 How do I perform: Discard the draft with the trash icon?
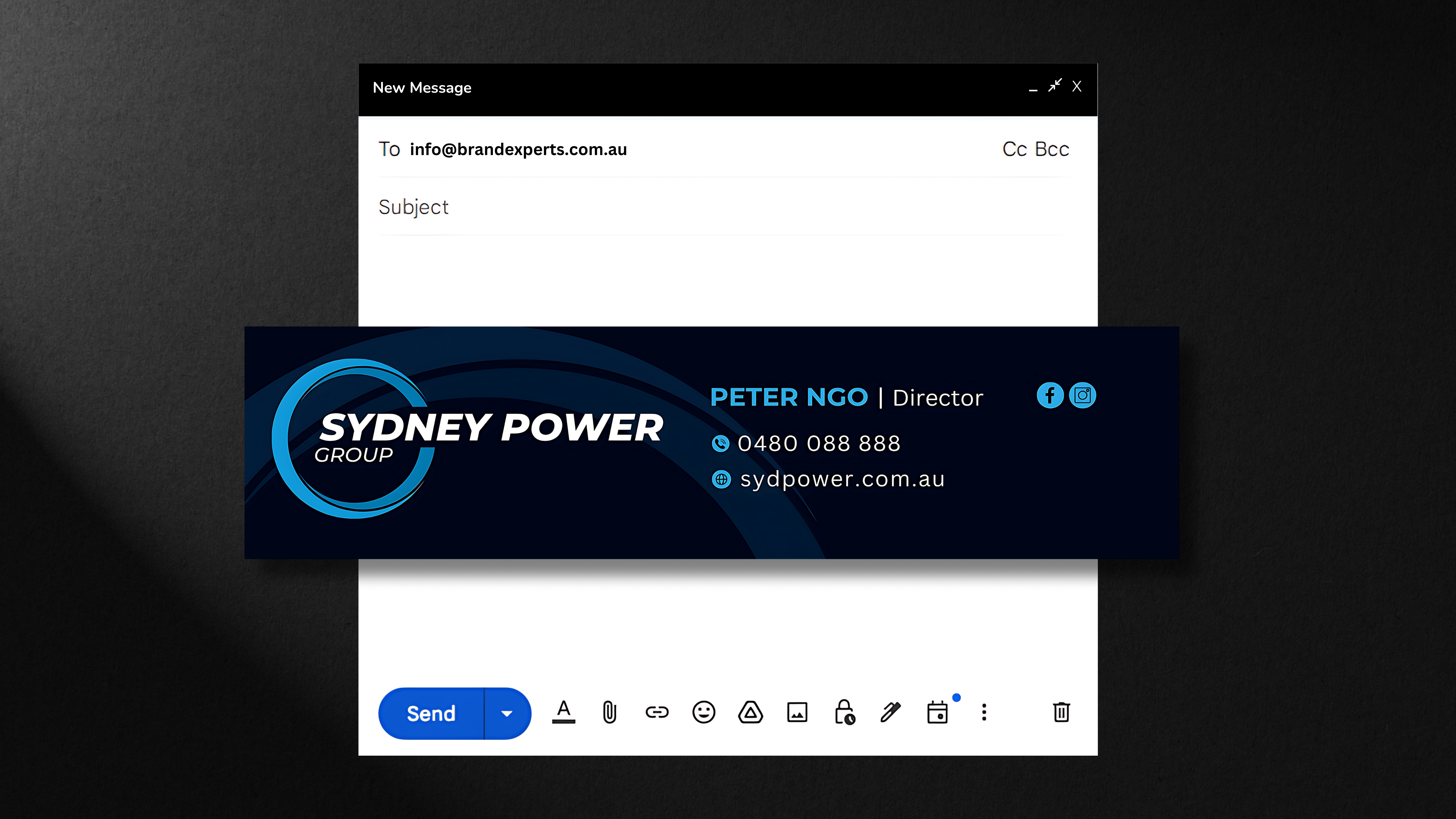pyautogui.click(x=1061, y=712)
